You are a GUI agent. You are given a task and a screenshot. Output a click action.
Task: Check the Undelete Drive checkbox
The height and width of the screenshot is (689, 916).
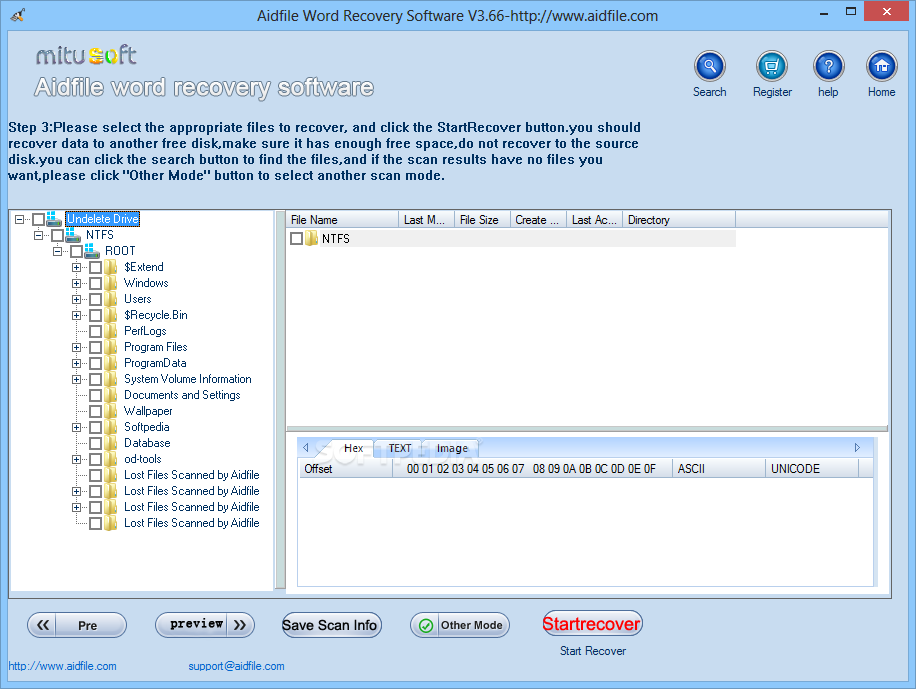coord(38,219)
